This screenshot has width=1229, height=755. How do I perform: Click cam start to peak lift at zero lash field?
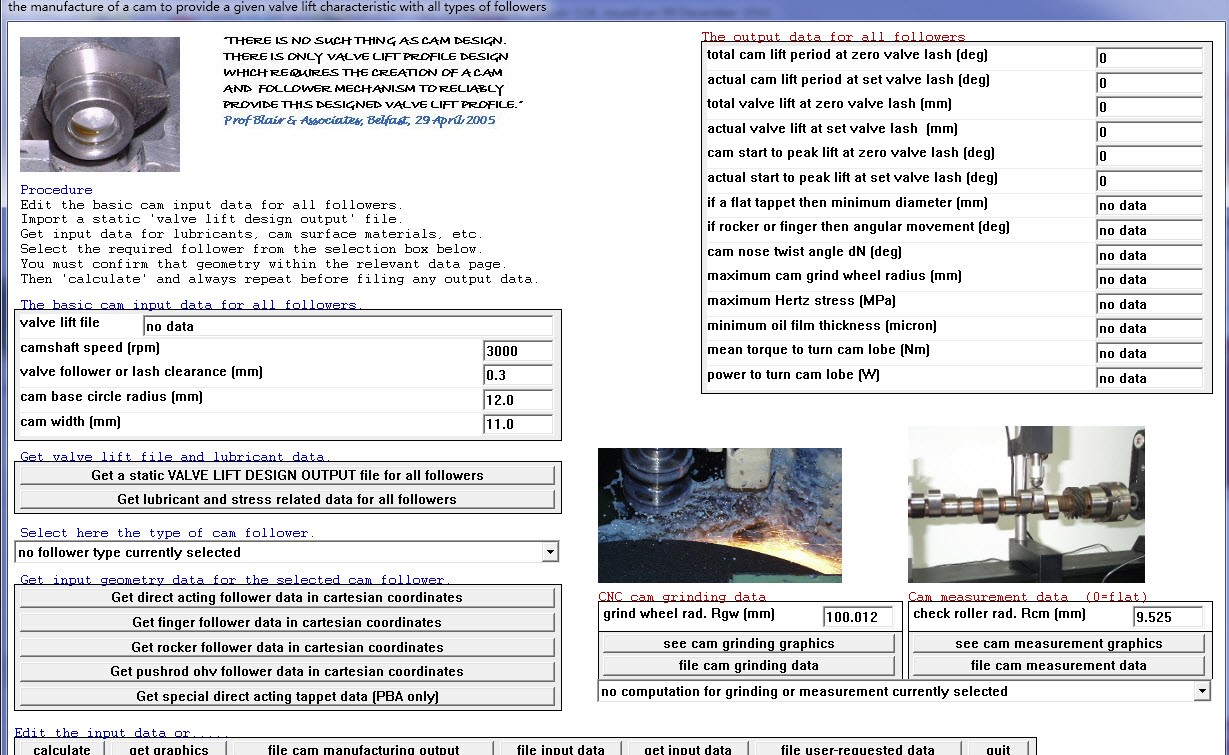1149,156
